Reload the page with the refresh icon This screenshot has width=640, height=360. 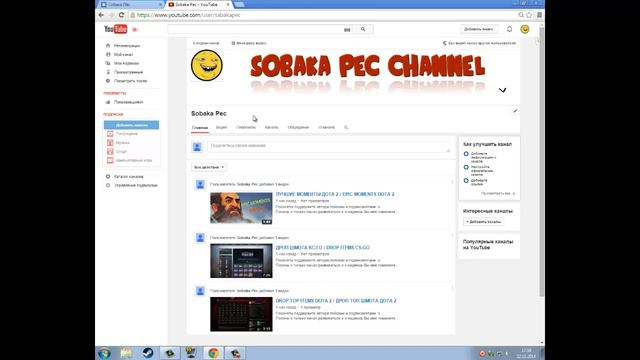point(121,15)
